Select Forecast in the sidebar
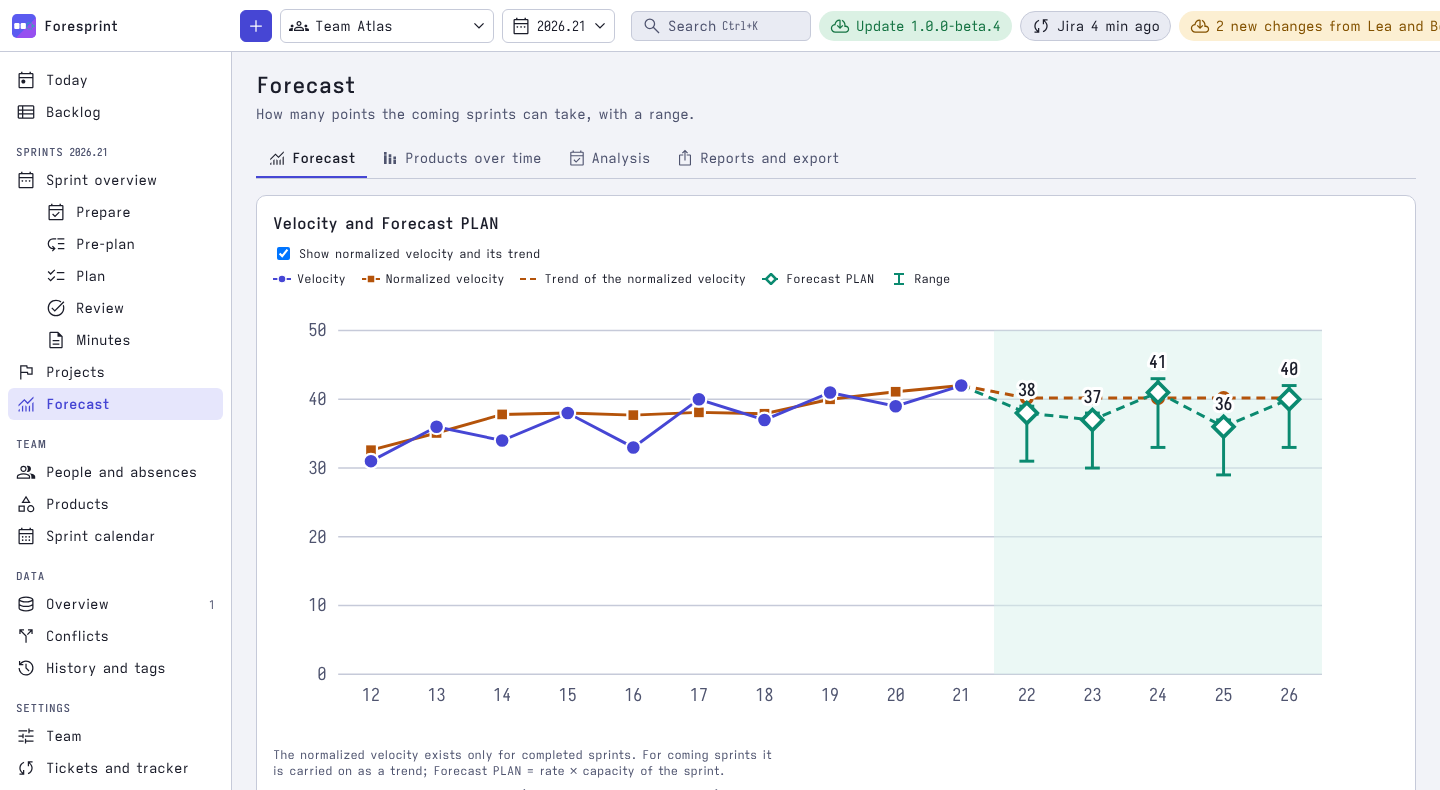This screenshot has width=1440, height=790. (x=116, y=404)
